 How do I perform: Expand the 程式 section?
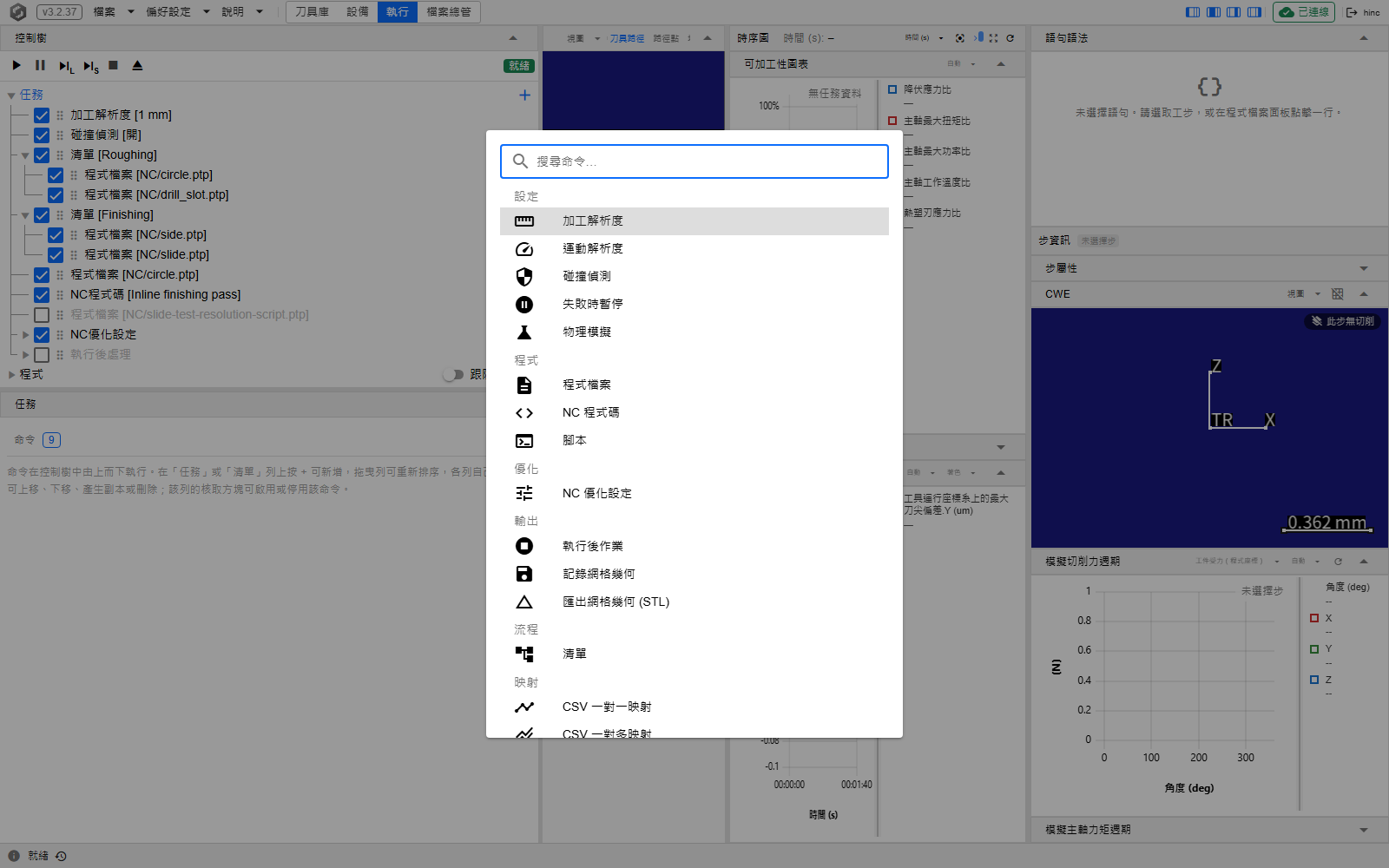click(11, 375)
